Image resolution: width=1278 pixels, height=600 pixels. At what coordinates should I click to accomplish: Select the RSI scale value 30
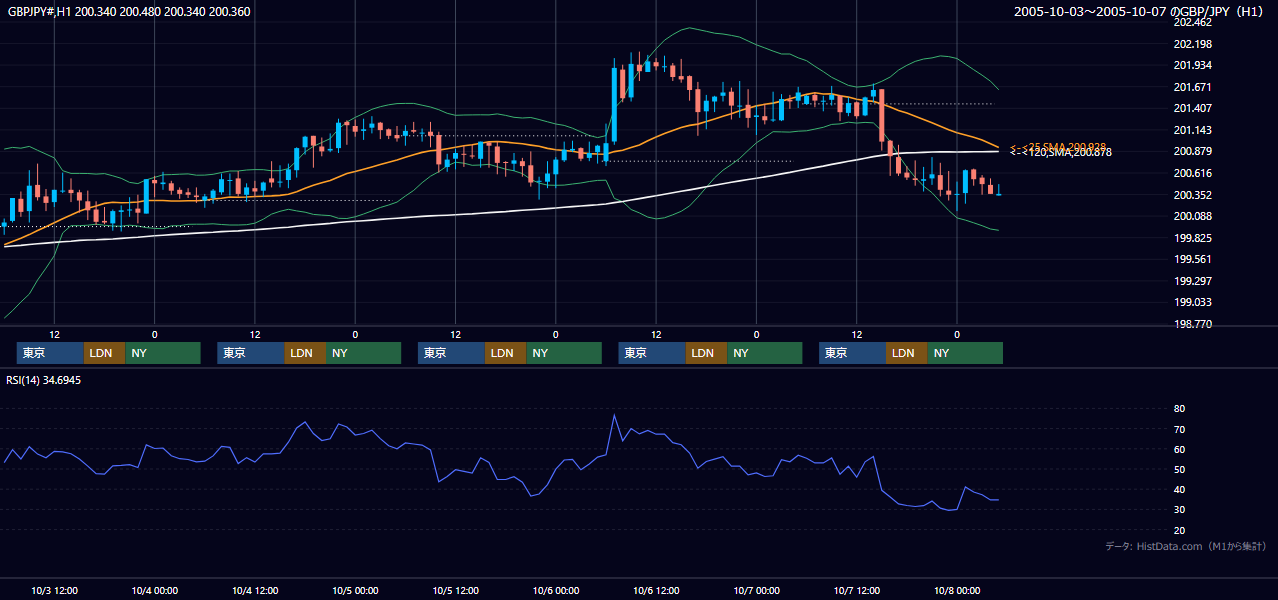1180,510
